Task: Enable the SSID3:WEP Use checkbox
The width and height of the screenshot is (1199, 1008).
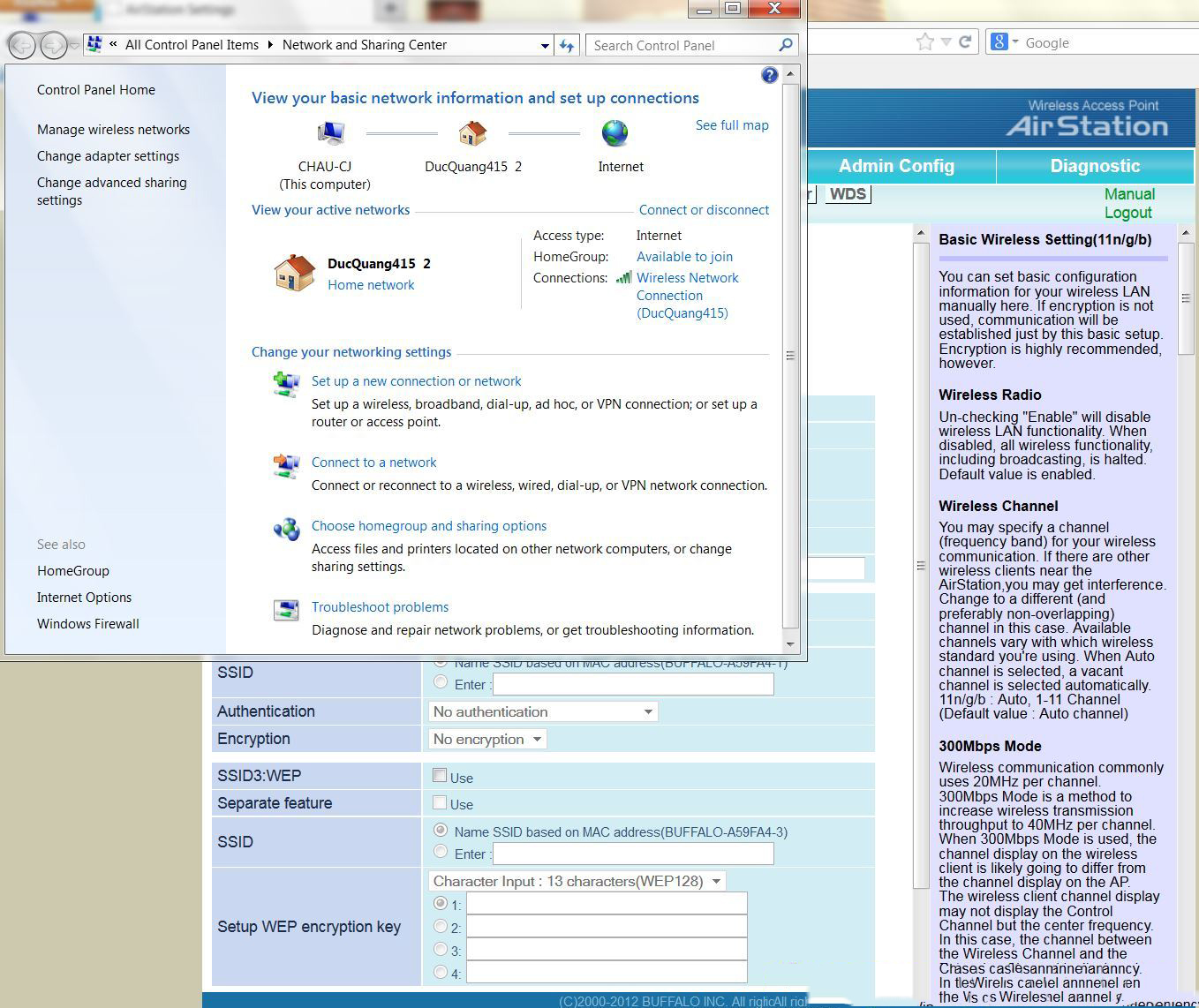Action: (439, 775)
